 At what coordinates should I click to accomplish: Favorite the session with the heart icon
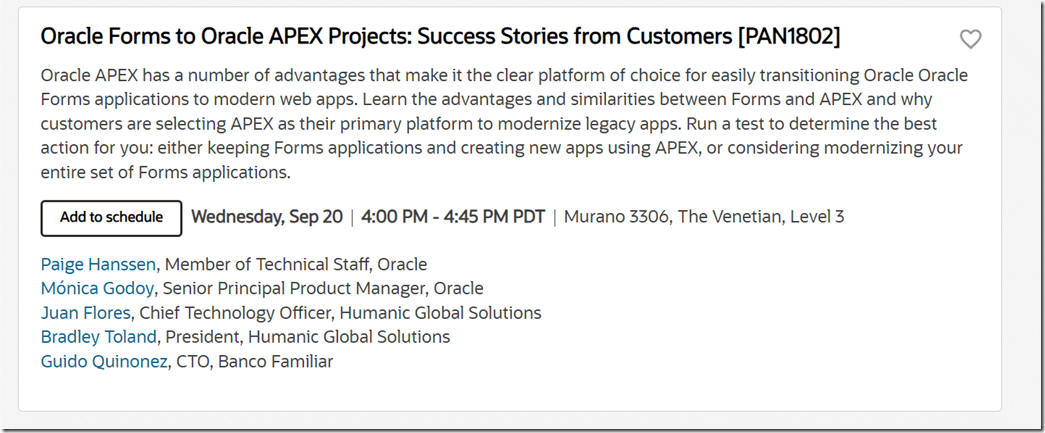[970, 39]
